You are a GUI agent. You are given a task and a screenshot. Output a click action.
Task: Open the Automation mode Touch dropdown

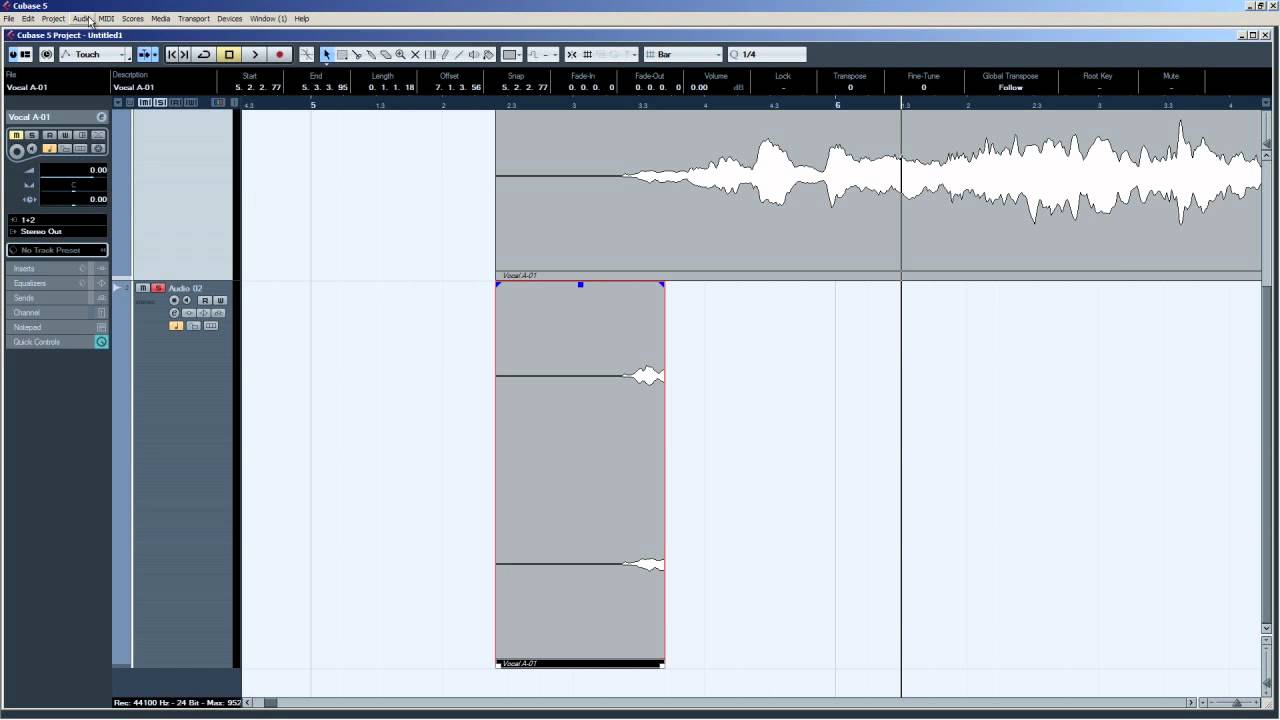(95, 54)
